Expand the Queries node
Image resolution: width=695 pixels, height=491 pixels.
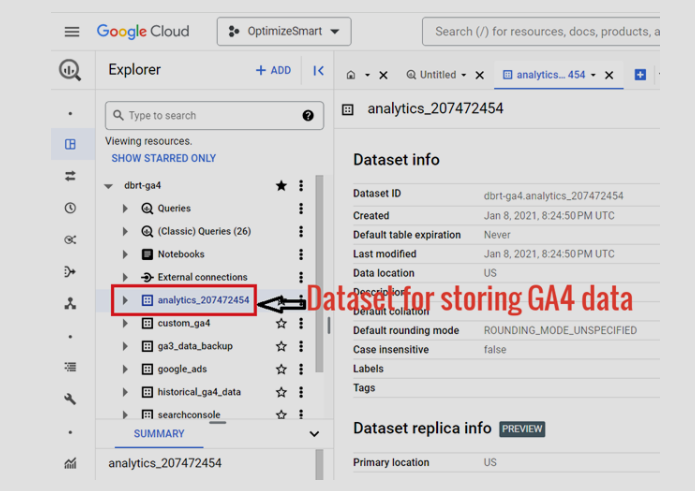pyautogui.click(x=125, y=208)
